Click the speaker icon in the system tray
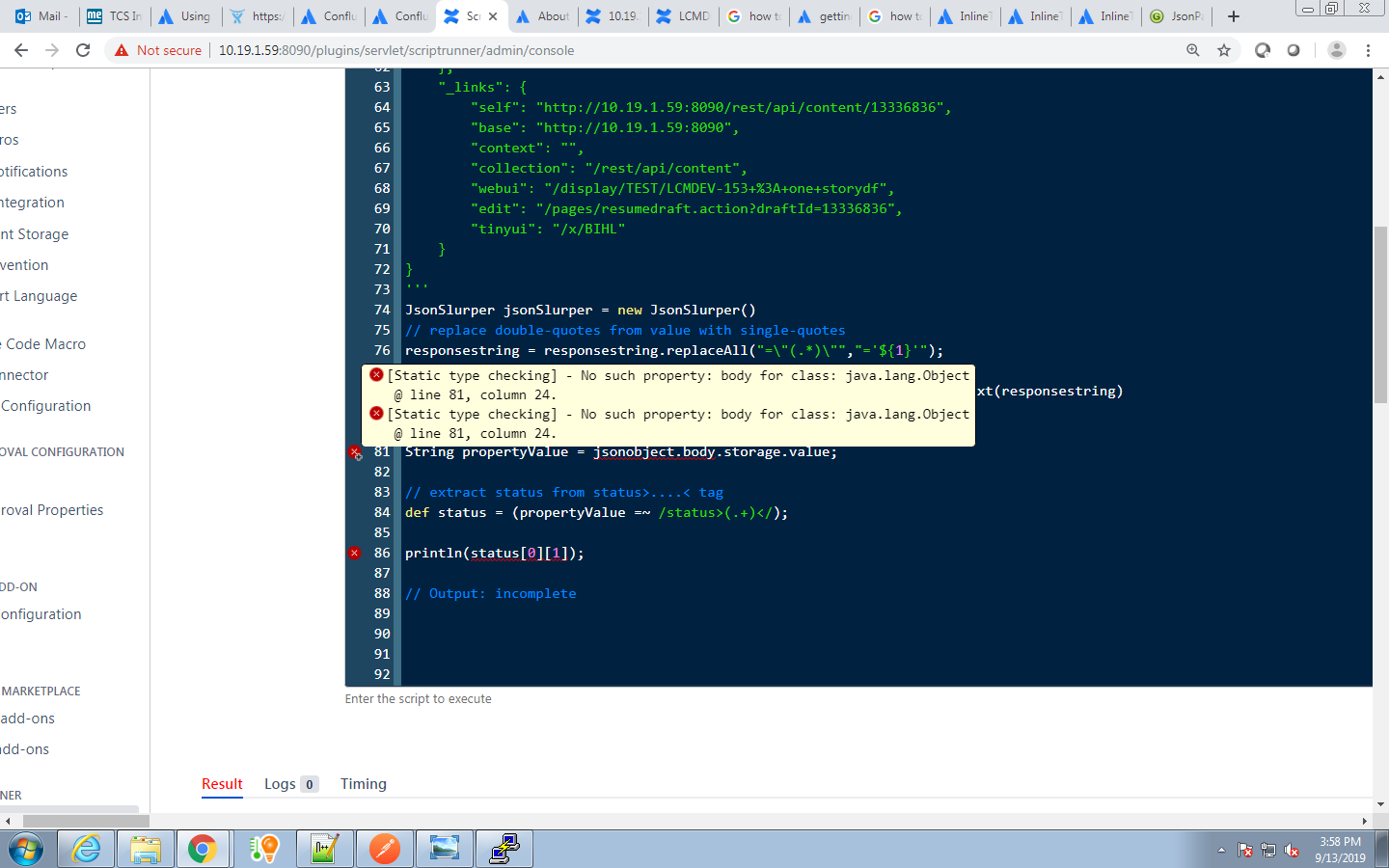This screenshot has height=868, width=1389. click(x=1293, y=850)
